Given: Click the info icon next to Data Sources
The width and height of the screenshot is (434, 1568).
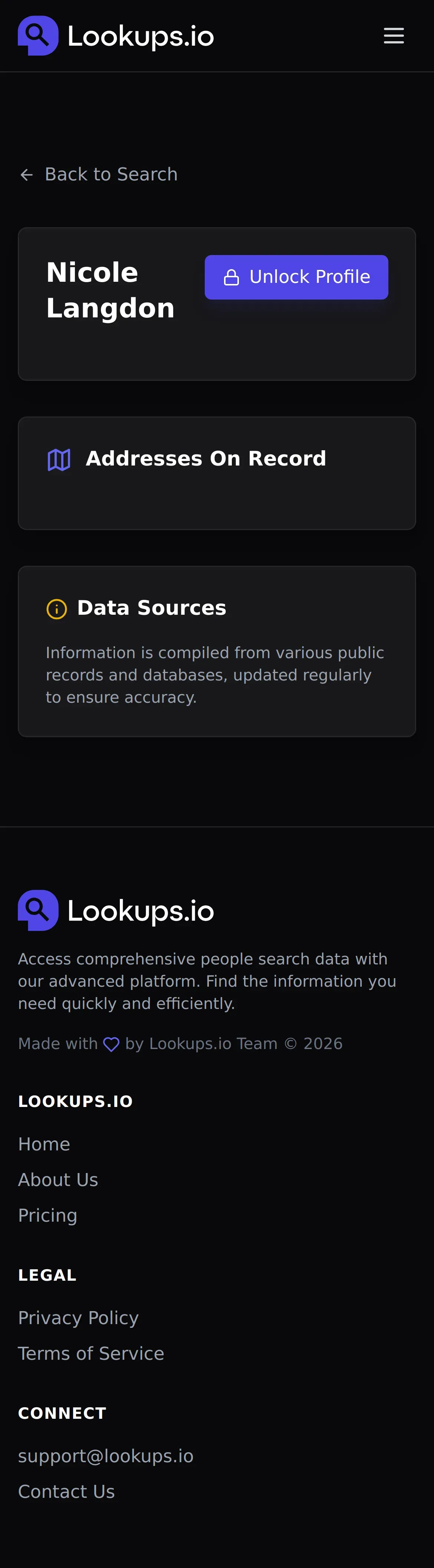Looking at the screenshot, I should [56, 609].
